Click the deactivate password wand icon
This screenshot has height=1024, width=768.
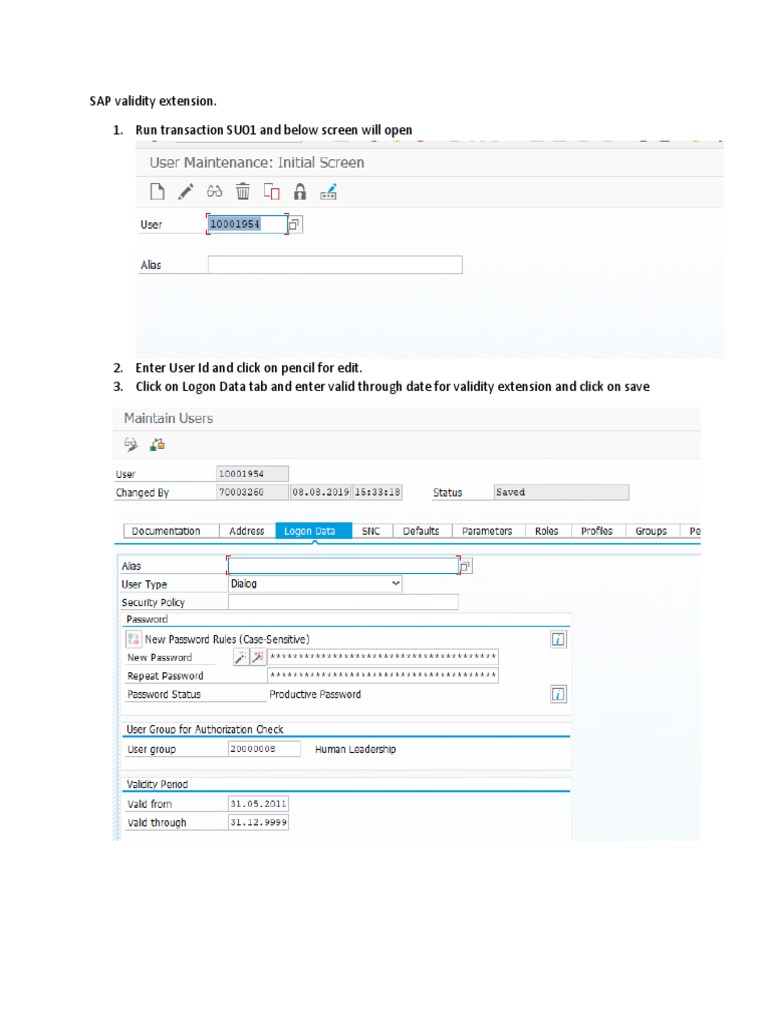click(258, 657)
